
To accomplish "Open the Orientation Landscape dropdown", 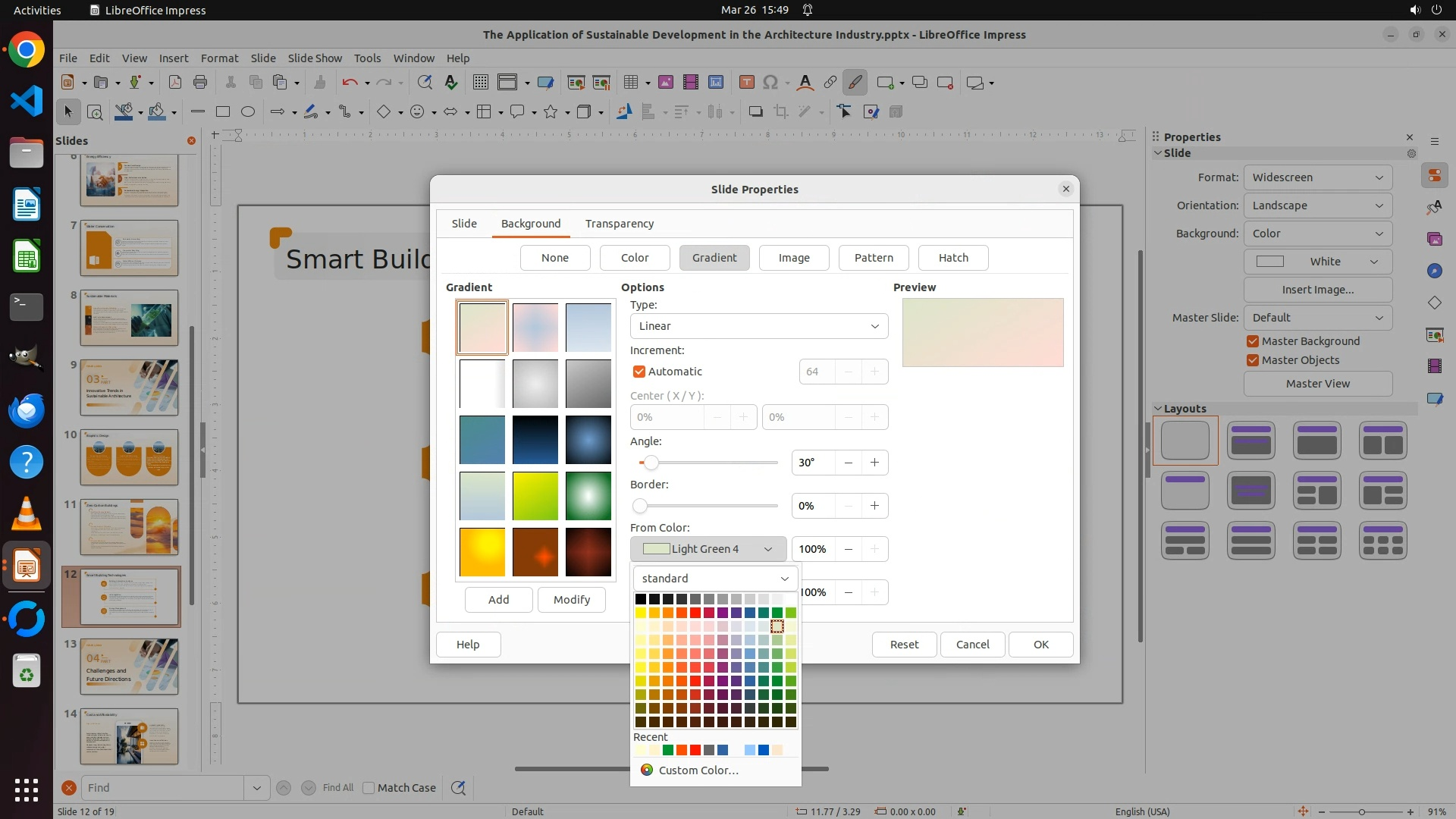I will point(1317,206).
